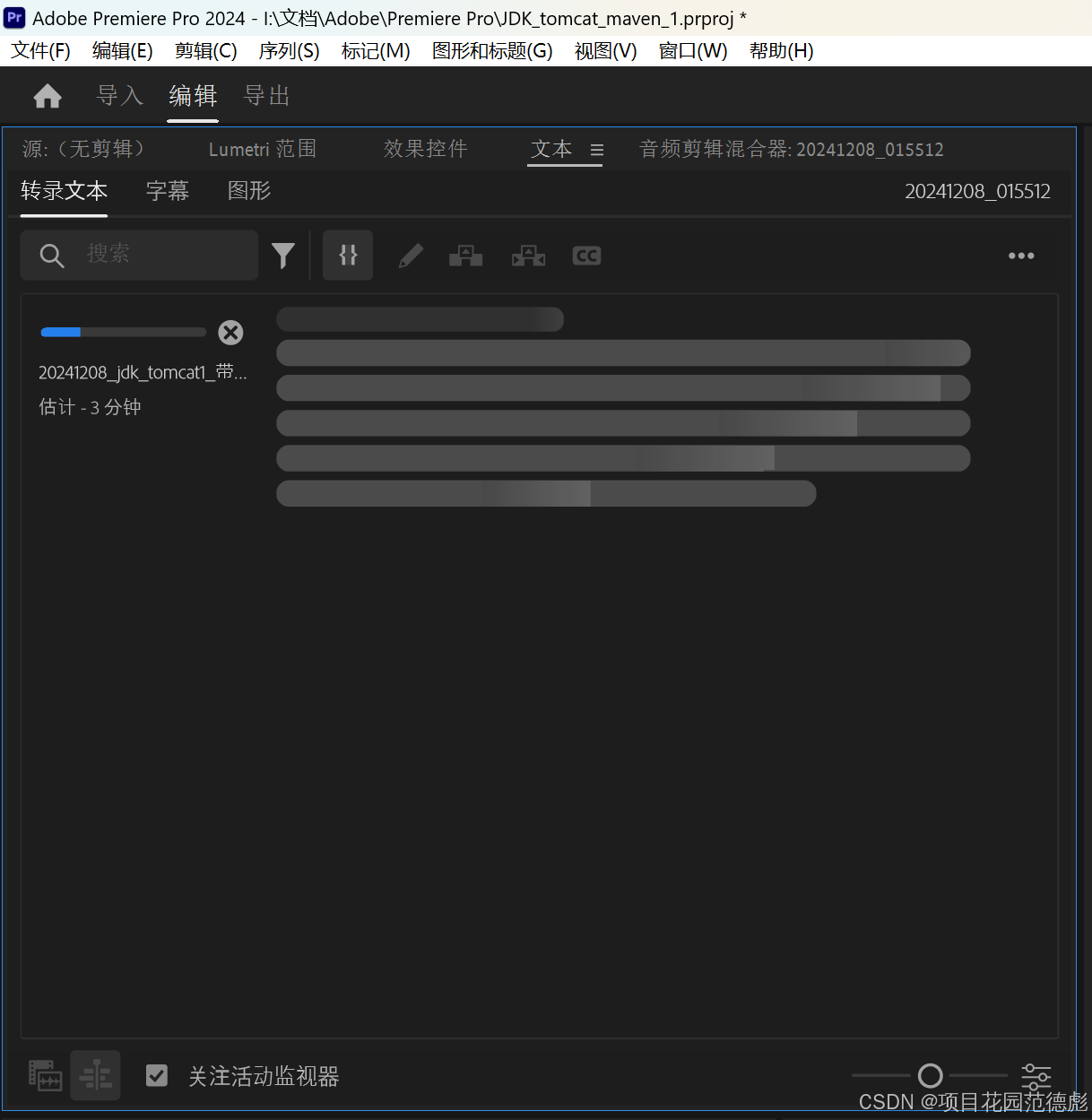
Task: Select the 字幕 tab
Action: tap(168, 191)
